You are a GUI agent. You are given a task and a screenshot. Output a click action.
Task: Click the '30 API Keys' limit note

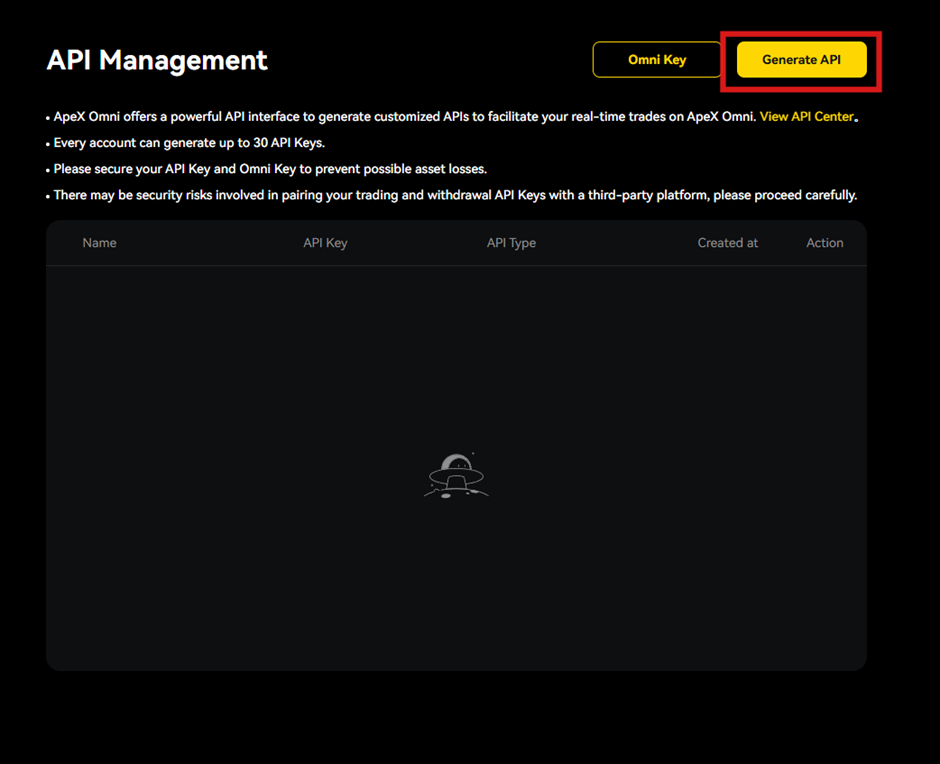coord(189,143)
